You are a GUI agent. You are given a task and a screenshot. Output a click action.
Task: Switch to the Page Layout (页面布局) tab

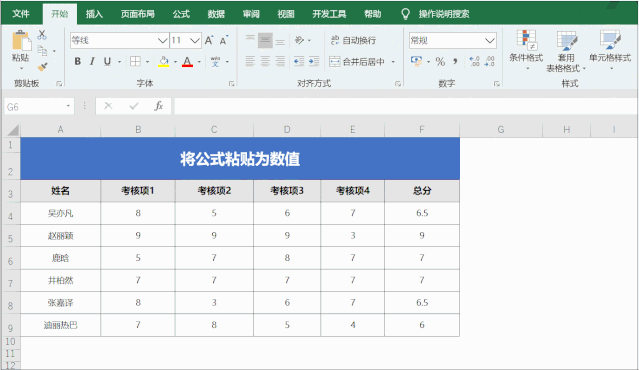click(138, 14)
